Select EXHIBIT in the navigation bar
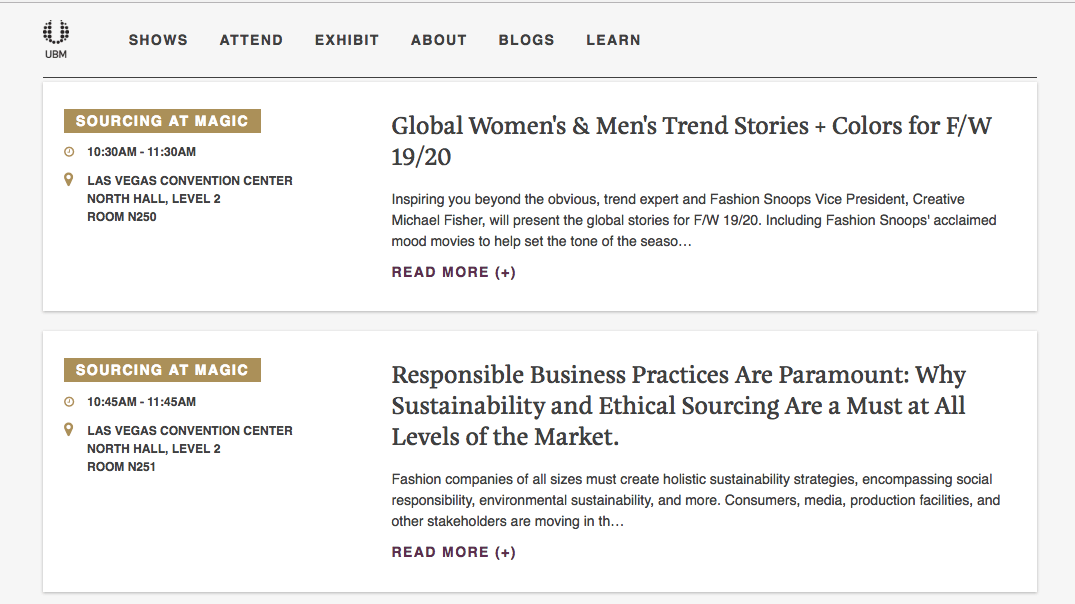The height and width of the screenshot is (604, 1075). pos(347,40)
